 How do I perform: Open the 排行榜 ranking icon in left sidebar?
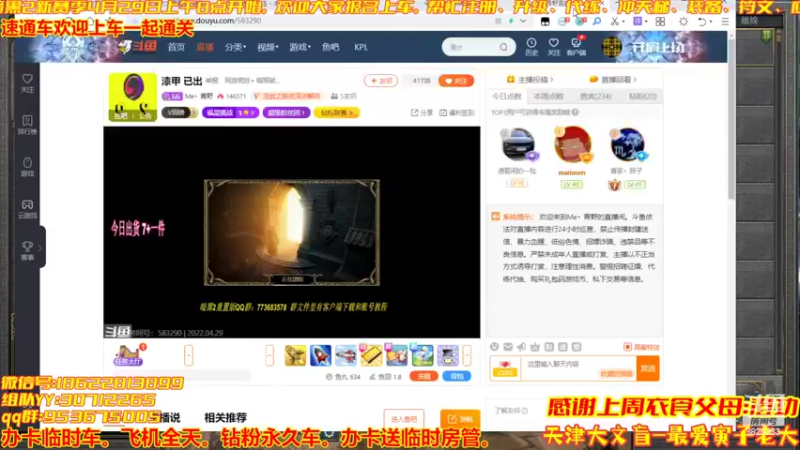[27, 124]
